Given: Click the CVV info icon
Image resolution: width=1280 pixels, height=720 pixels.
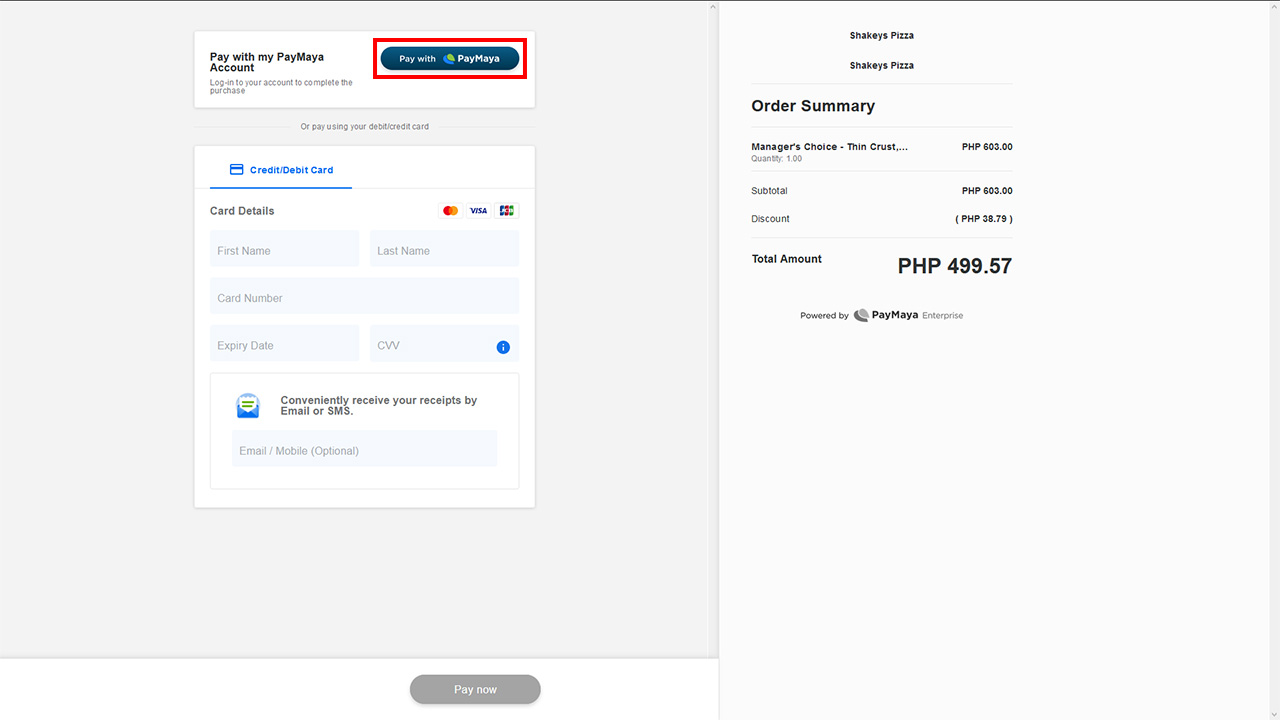Looking at the screenshot, I should coord(503,347).
